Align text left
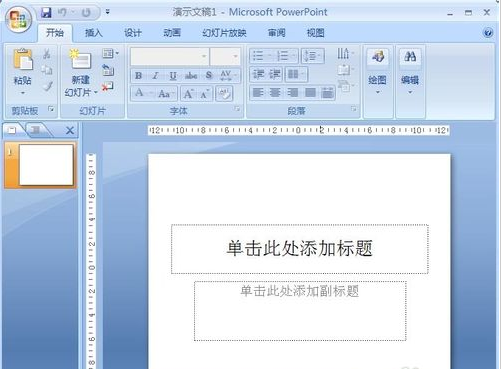The image size is (502, 369). tap(258, 92)
